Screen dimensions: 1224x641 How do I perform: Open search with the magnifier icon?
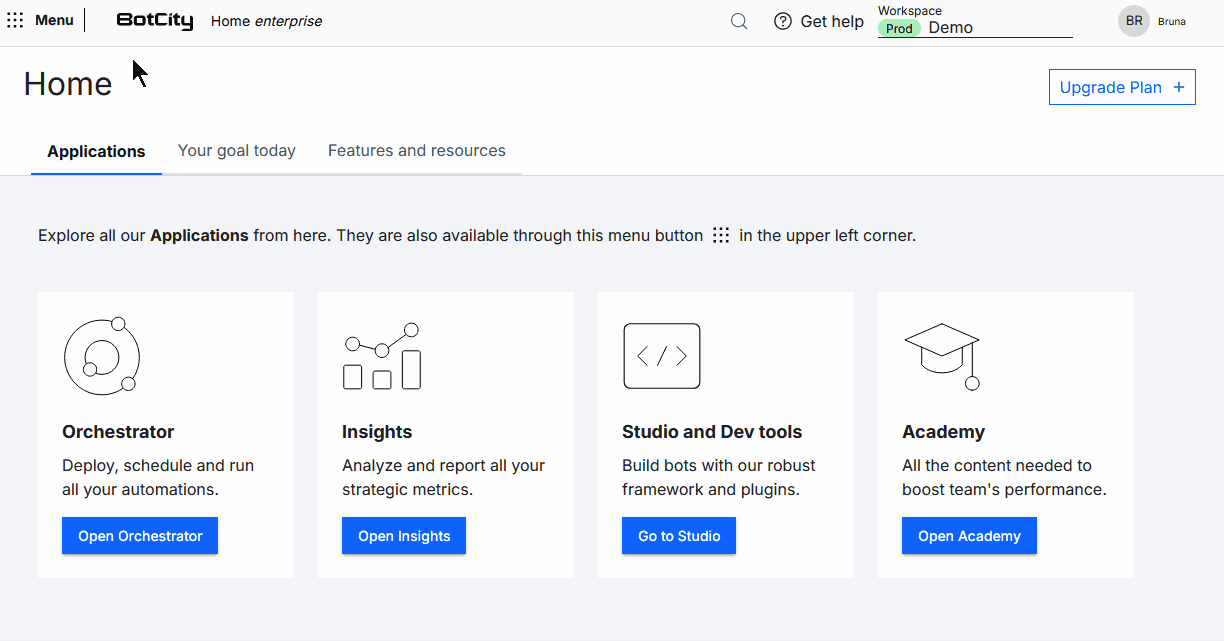739,21
